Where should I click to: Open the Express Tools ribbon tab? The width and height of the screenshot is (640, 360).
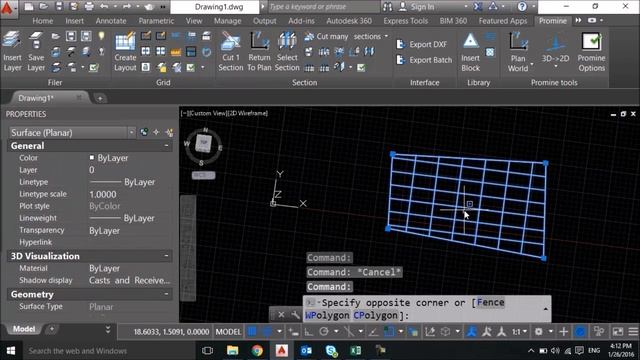click(405, 21)
